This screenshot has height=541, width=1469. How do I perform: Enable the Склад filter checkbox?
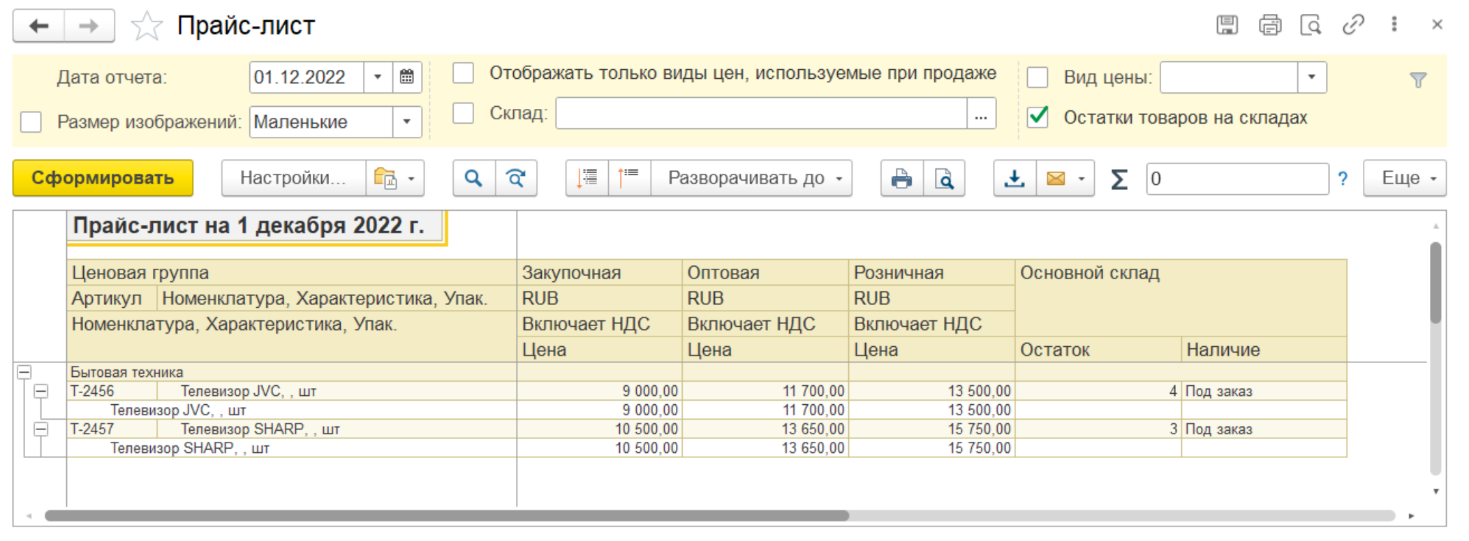pos(463,114)
